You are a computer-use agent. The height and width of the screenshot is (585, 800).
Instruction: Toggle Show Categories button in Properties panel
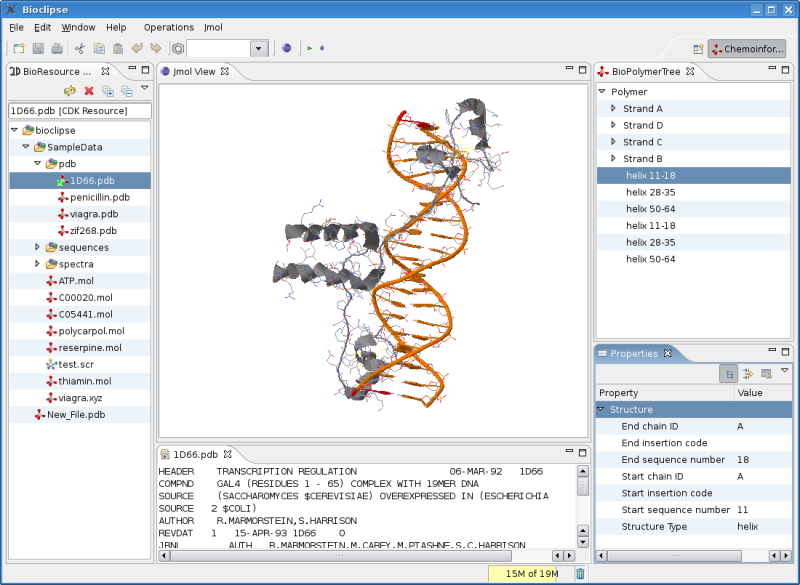tap(729, 374)
